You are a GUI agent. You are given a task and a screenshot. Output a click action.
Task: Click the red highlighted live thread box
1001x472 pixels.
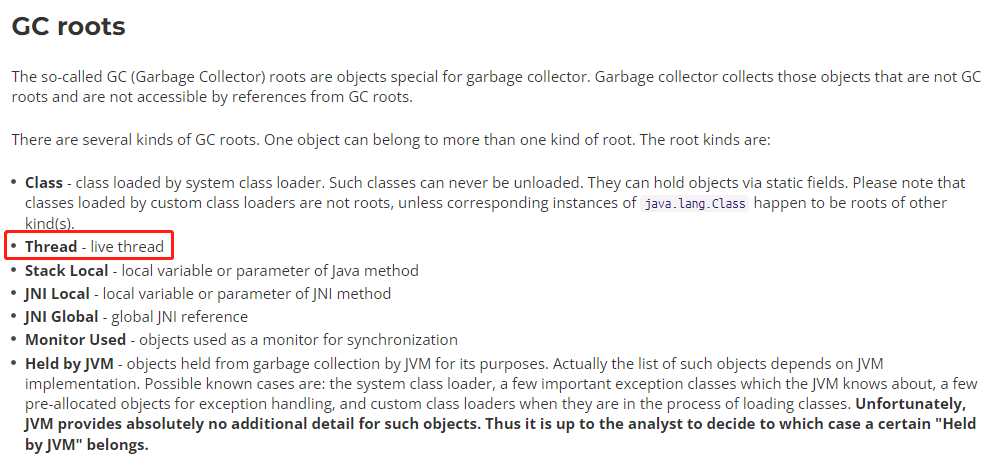(89, 247)
